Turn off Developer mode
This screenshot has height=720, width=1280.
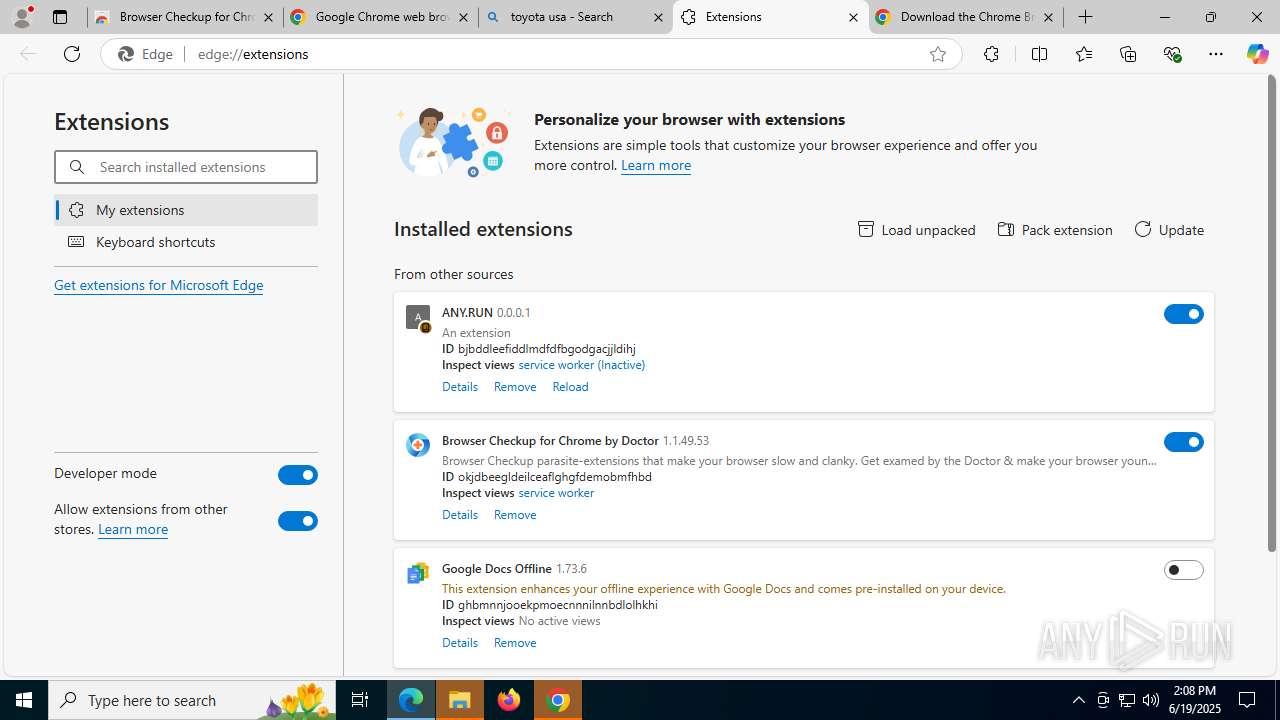(x=298, y=475)
